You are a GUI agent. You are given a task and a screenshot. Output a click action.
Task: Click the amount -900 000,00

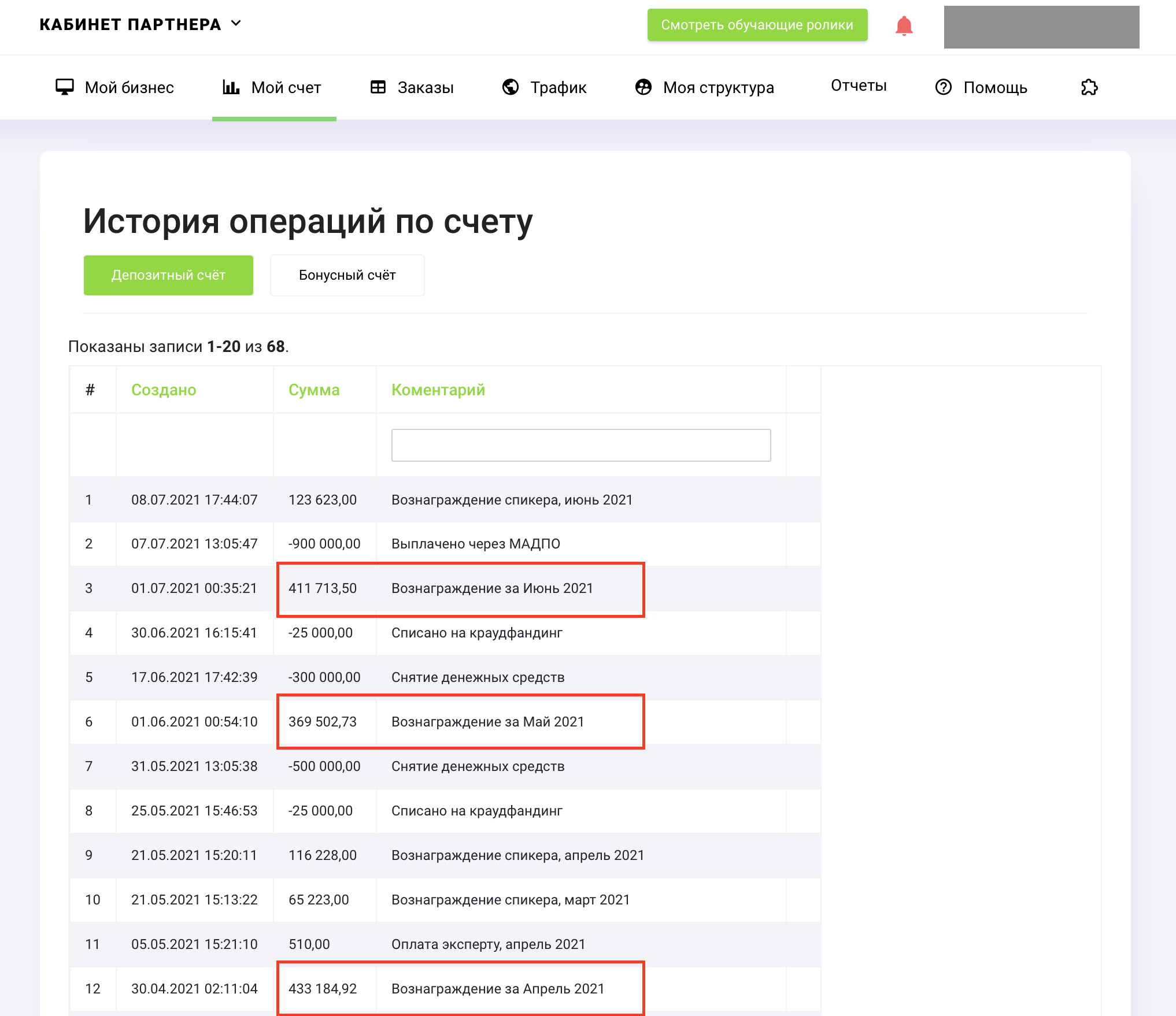pyautogui.click(x=324, y=544)
